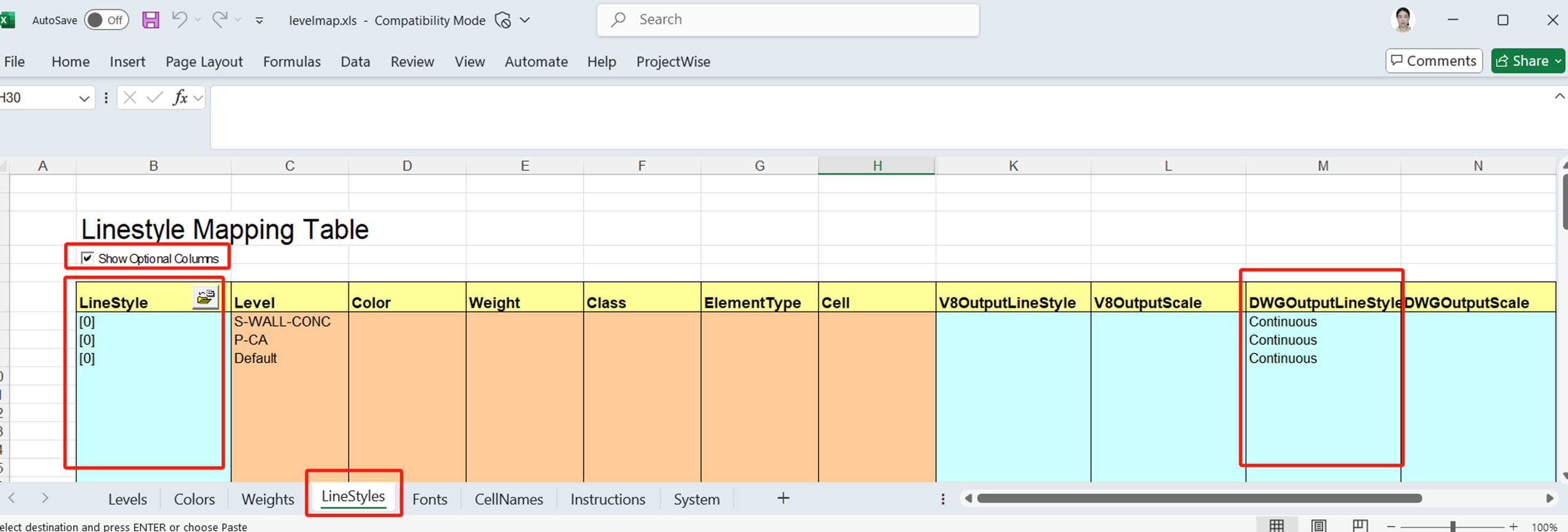Click the Redo arrow icon
This screenshot has height=532, width=1568.
coord(219,20)
